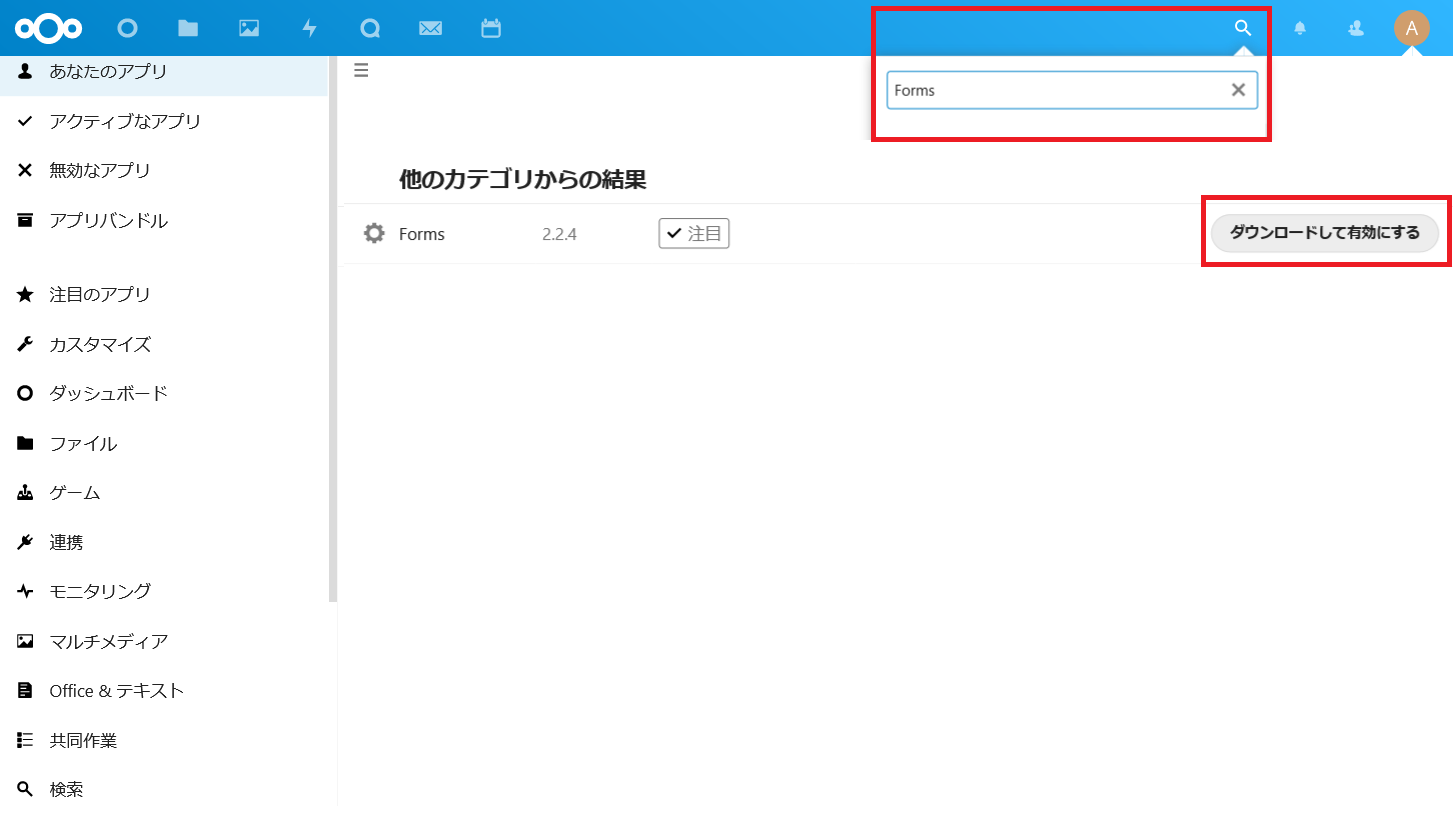The height and width of the screenshot is (816, 1453).
Task: Open ダッシュボード category in sidebar
Action: pos(164,394)
